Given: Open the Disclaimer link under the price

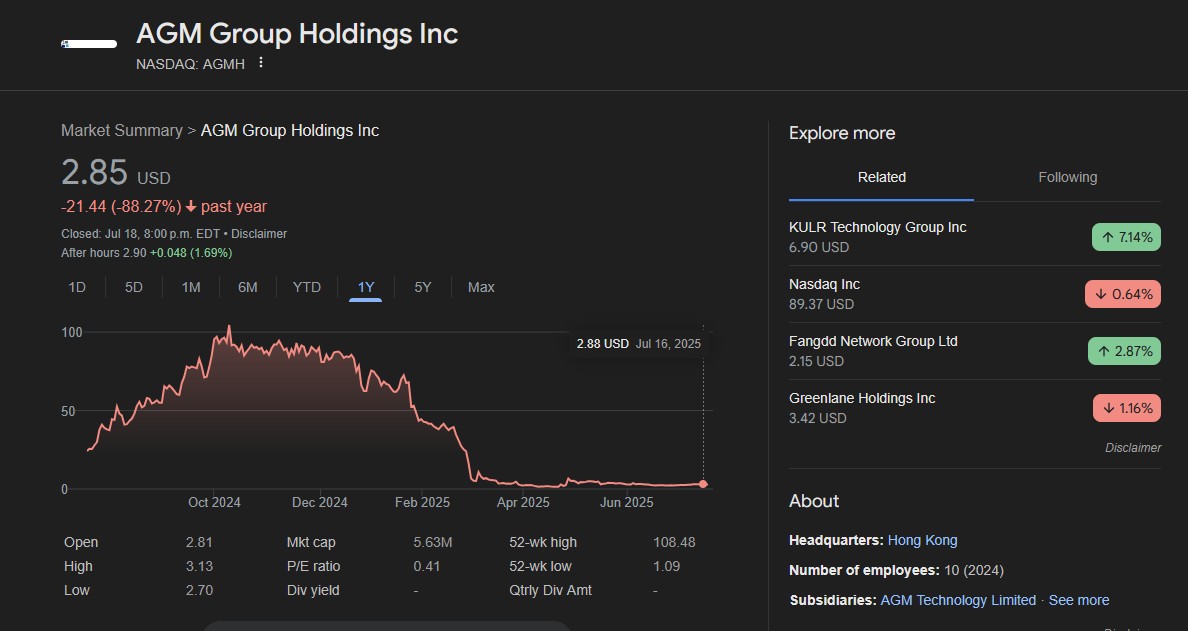Looking at the screenshot, I should coord(259,234).
